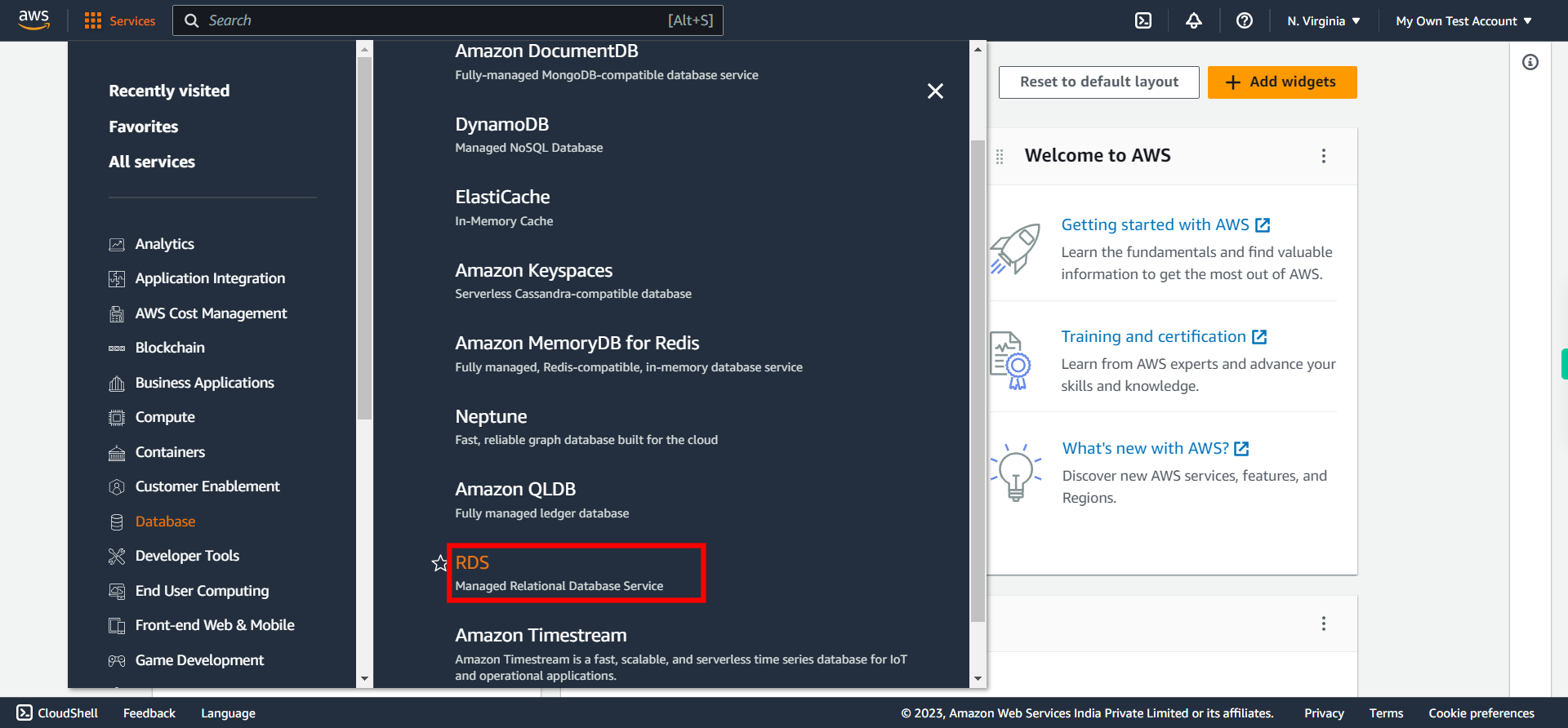Click the category list scroll-down arrow

point(364,679)
